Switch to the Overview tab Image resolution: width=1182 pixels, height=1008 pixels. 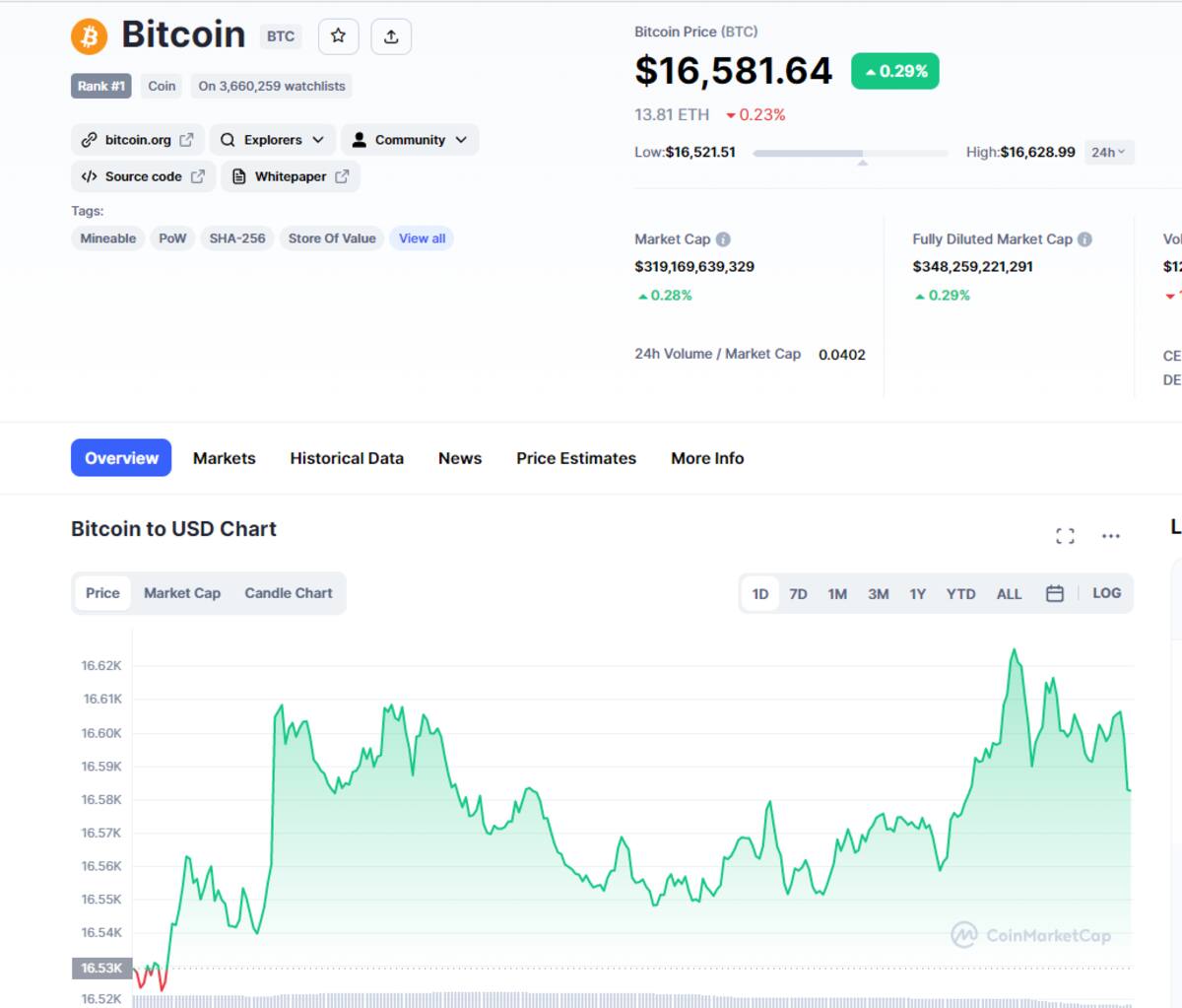[x=121, y=458]
